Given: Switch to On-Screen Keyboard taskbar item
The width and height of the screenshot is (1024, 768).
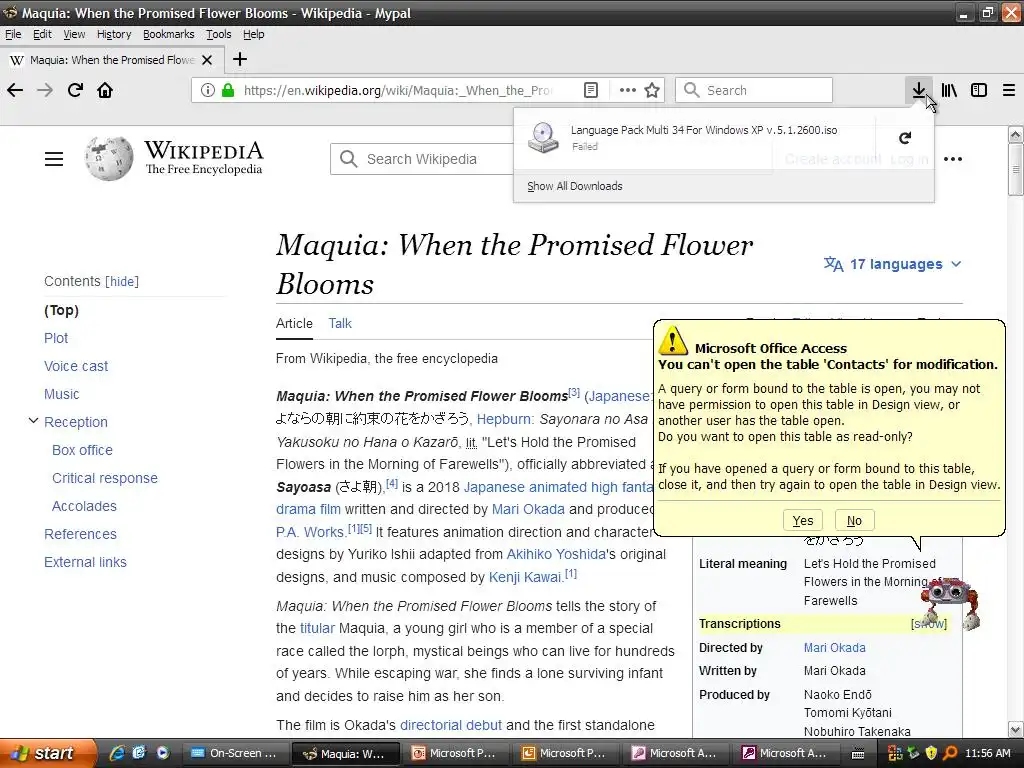Looking at the screenshot, I should [x=234, y=753].
